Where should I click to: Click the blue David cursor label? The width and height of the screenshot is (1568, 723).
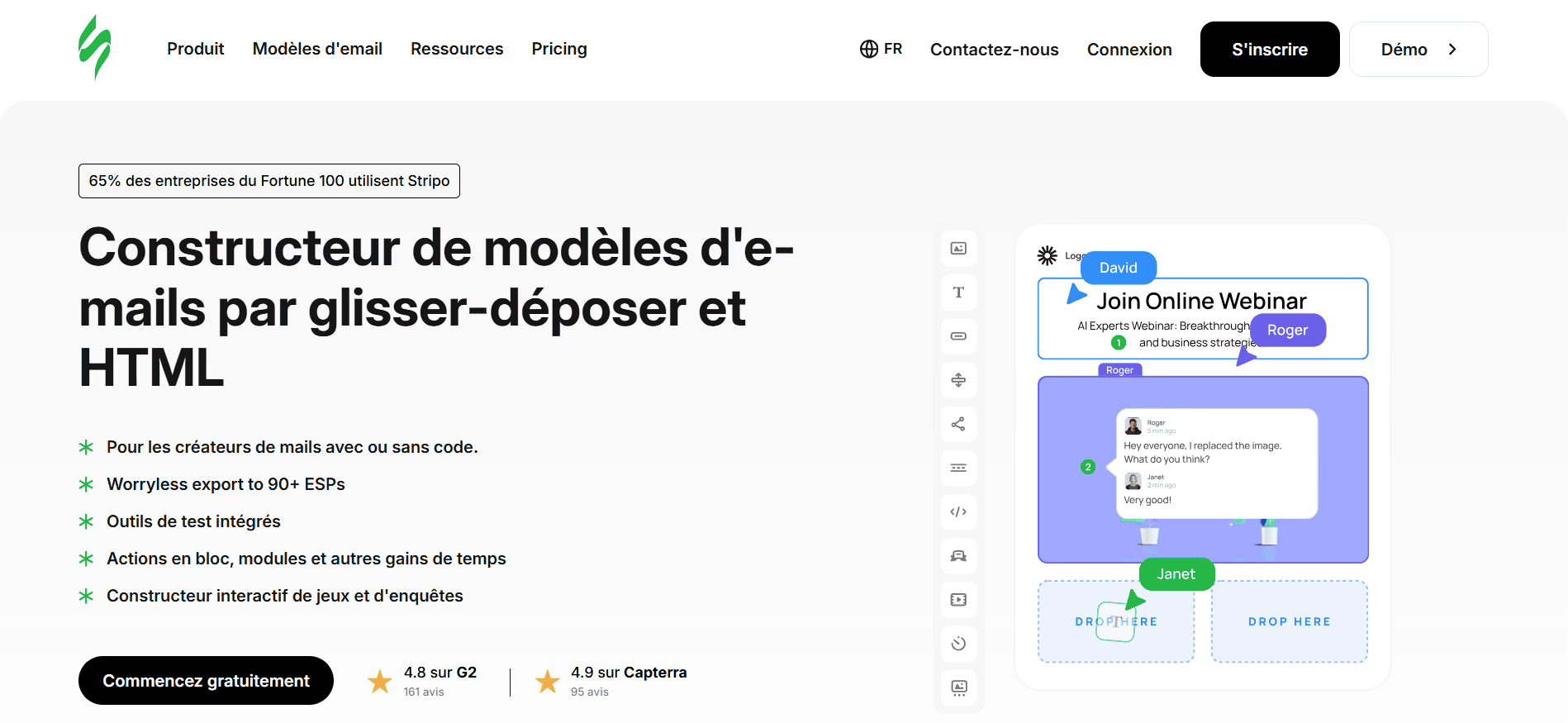[x=1119, y=268]
